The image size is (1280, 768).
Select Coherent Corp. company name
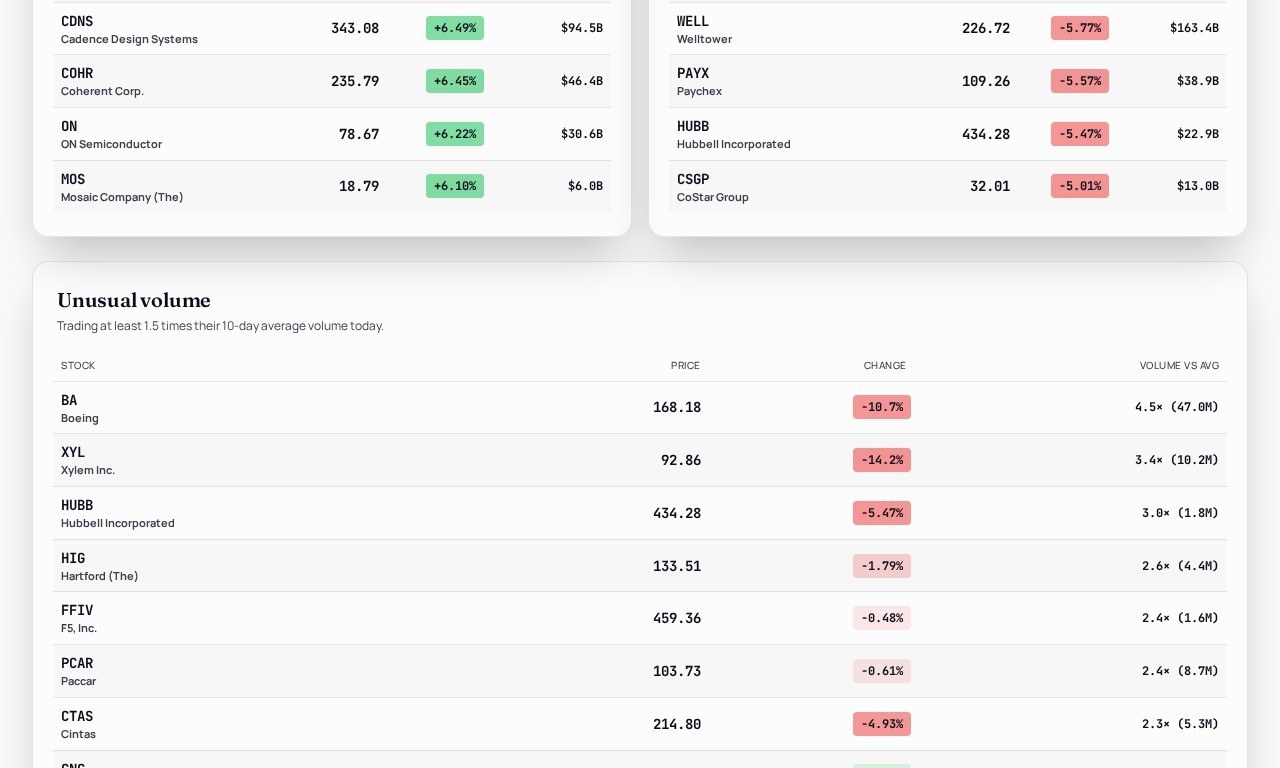point(102,91)
